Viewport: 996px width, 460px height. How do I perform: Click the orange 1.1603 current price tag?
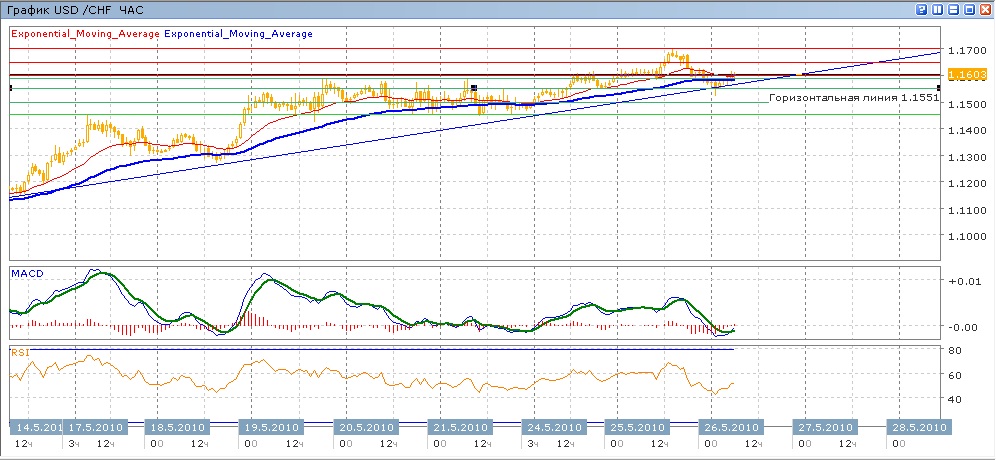[968, 75]
